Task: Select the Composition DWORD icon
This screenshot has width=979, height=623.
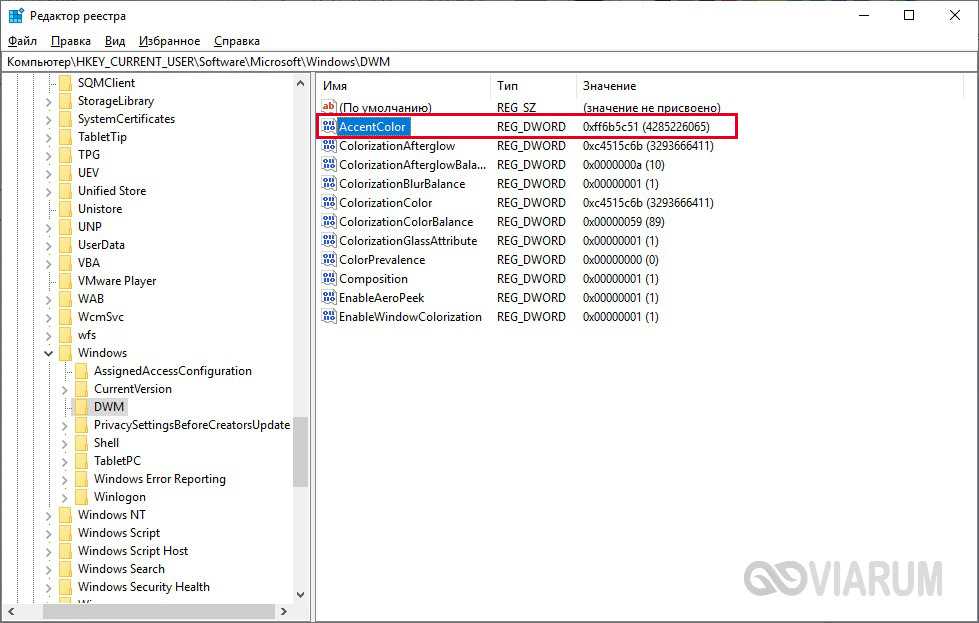Action: [329, 279]
